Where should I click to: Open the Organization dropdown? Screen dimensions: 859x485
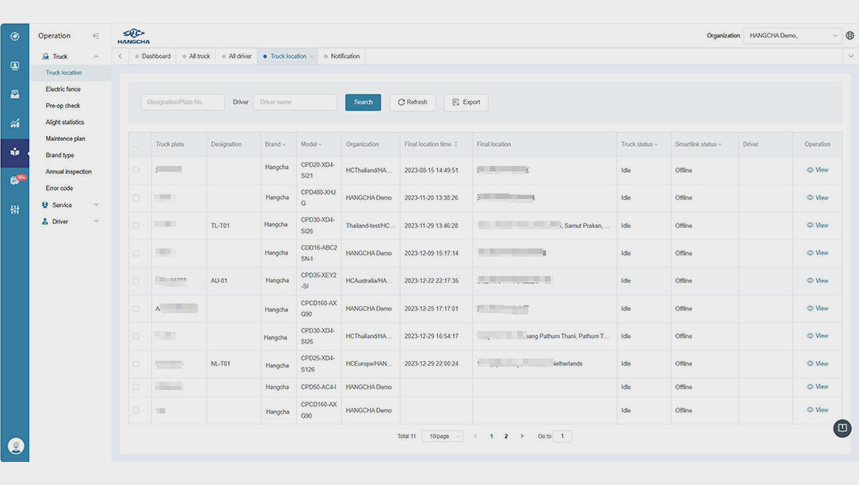click(x=792, y=36)
